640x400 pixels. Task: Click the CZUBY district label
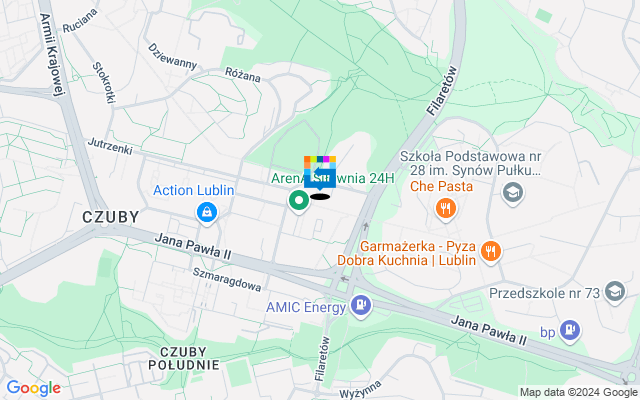pyautogui.click(x=111, y=217)
